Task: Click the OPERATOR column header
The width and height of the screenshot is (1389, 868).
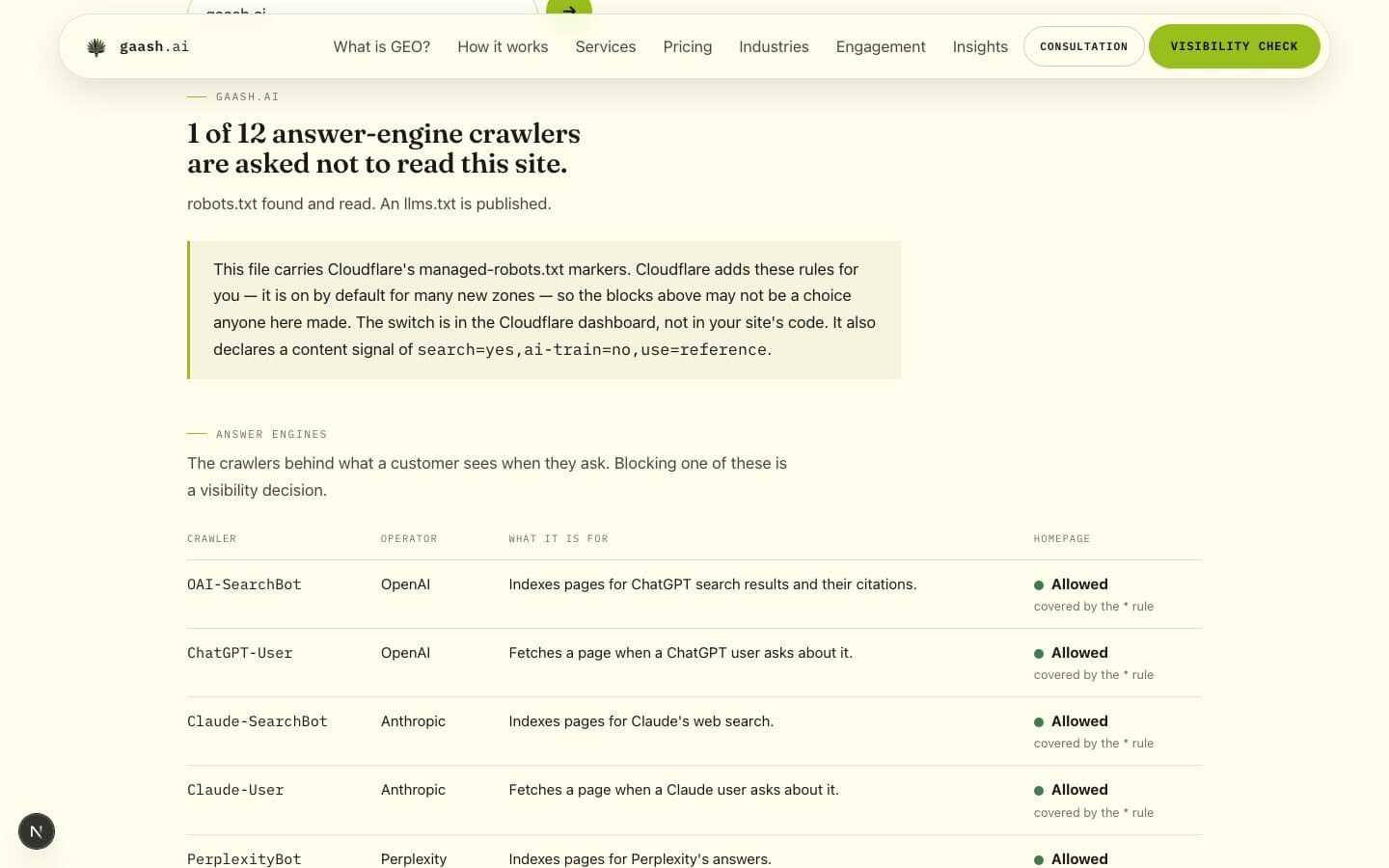Action: click(x=409, y=539)
